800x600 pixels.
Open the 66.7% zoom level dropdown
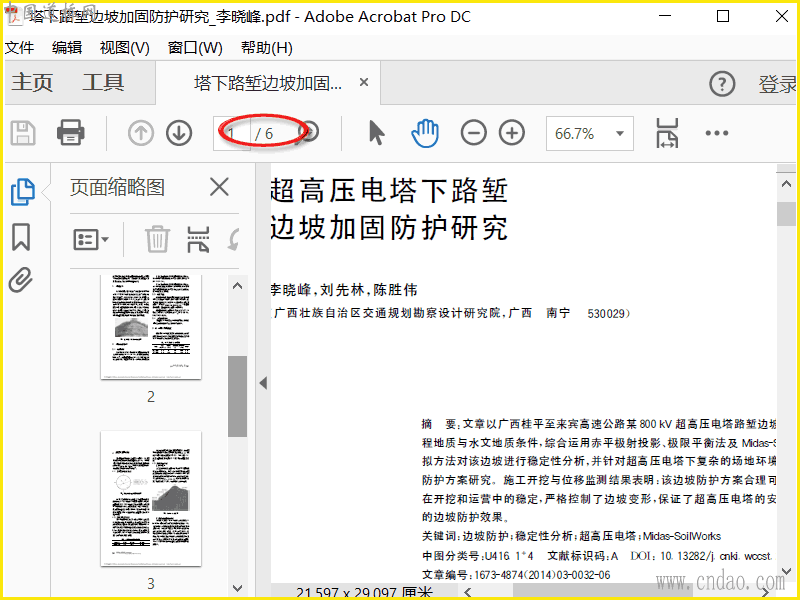point(620,134)
